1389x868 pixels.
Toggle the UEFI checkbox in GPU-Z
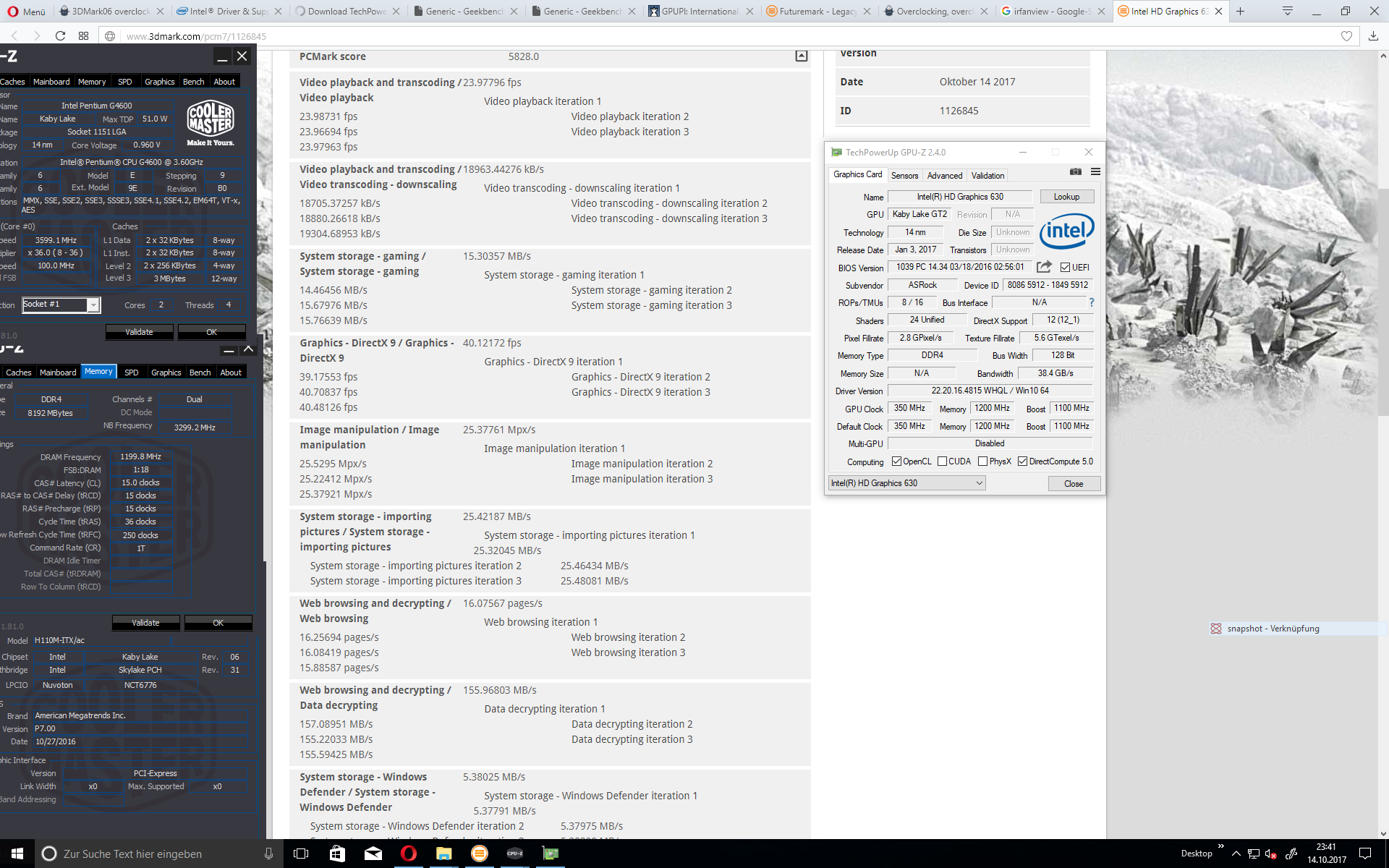[1065, 268]
